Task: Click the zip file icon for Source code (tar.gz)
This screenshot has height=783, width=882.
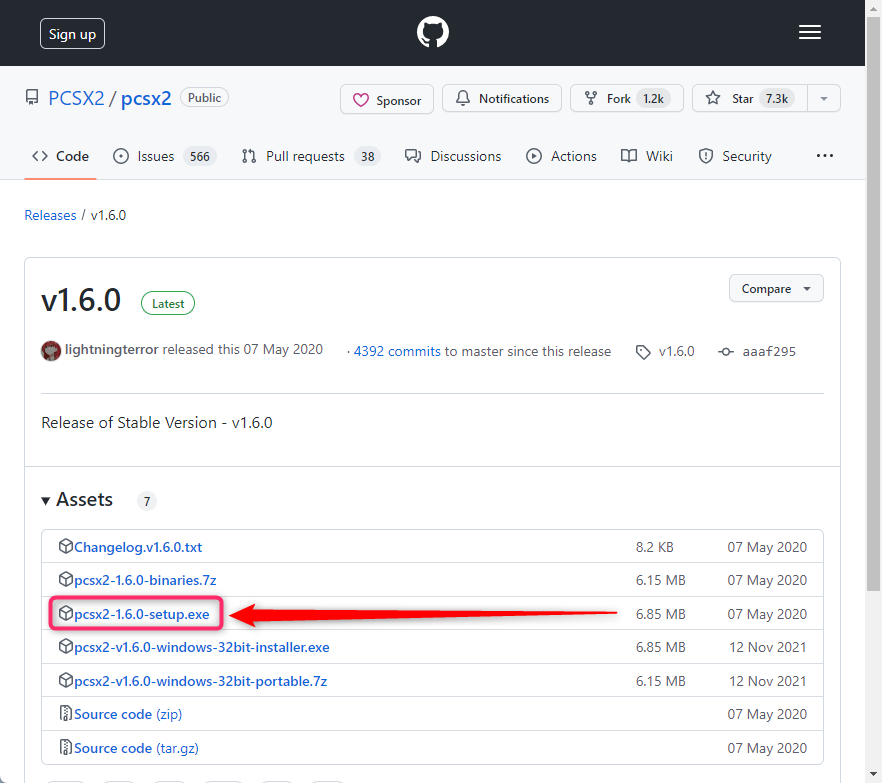Action: click(66, 747)
